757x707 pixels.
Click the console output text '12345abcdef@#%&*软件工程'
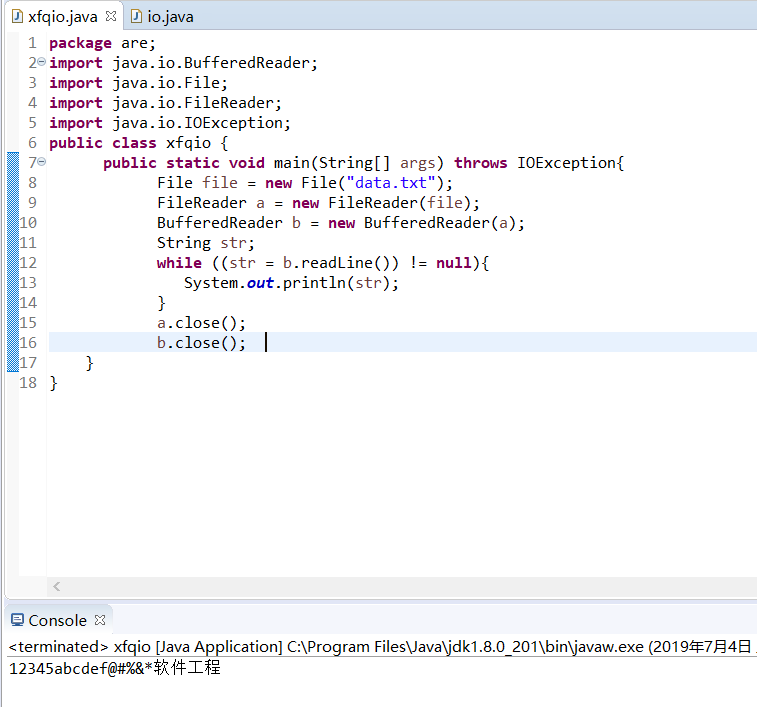[x=114, y=668]
